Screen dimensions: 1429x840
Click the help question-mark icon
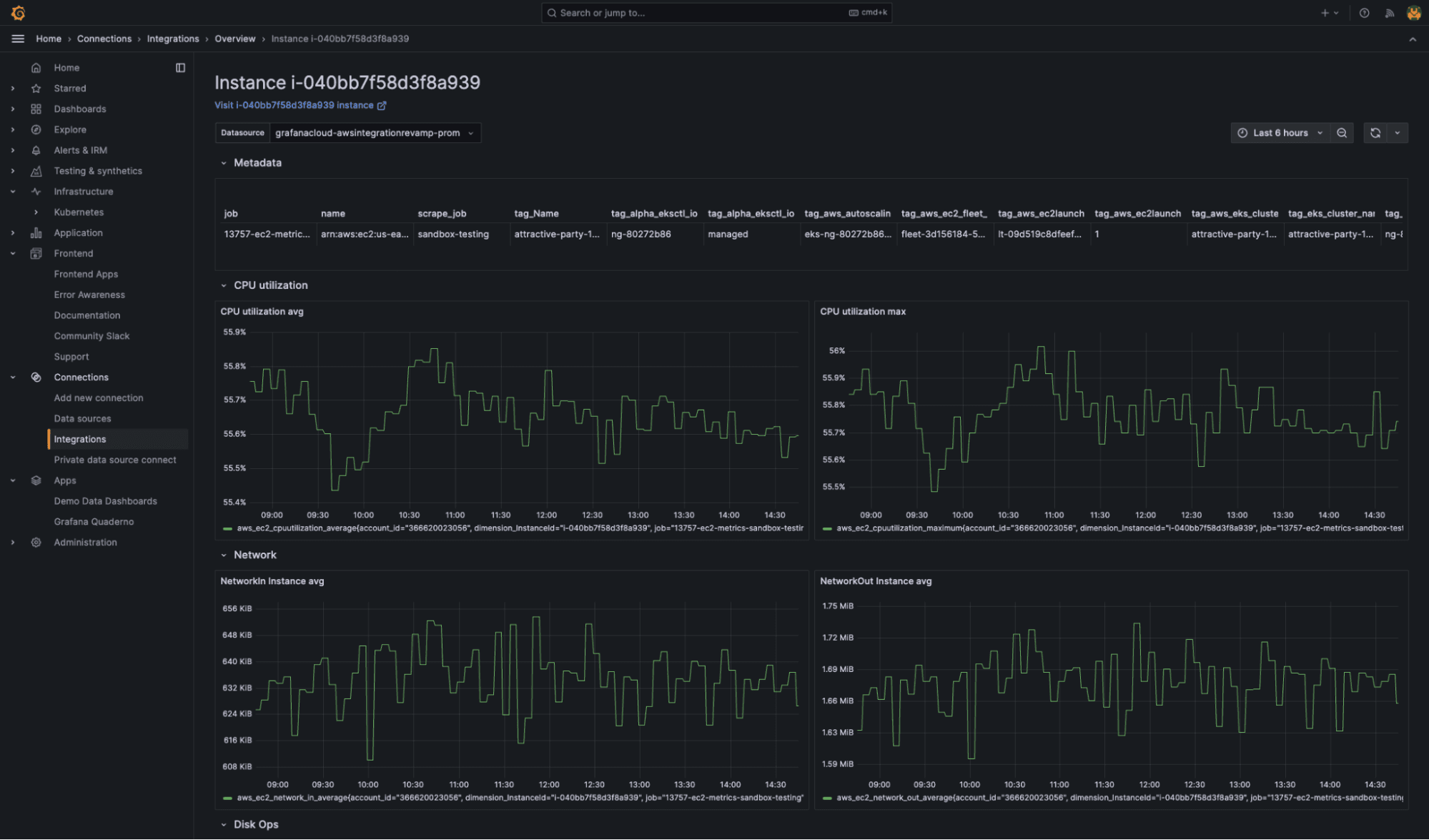pyautogui.click(x=1363, y=12)
